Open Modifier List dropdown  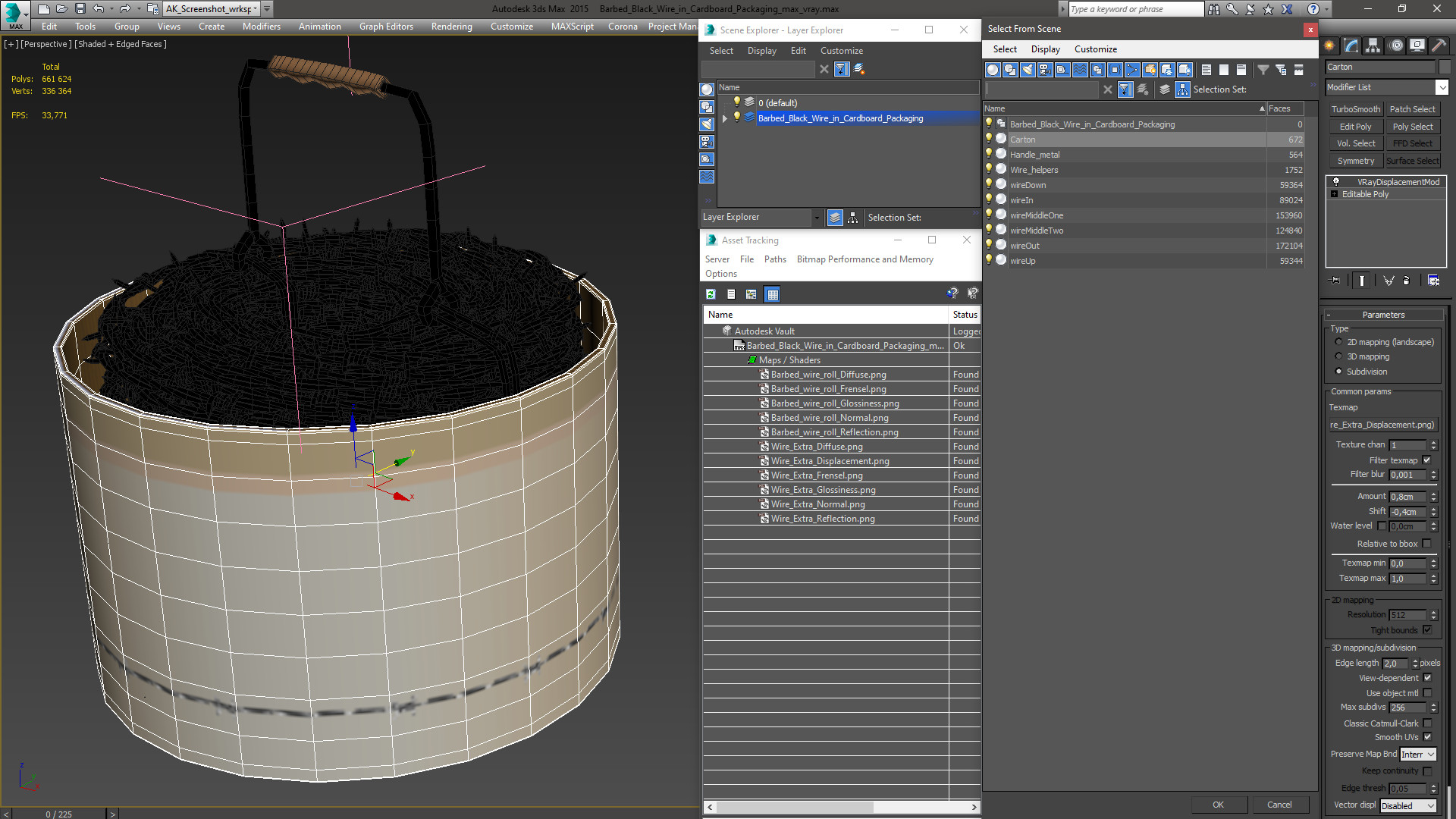[1442, 87]
